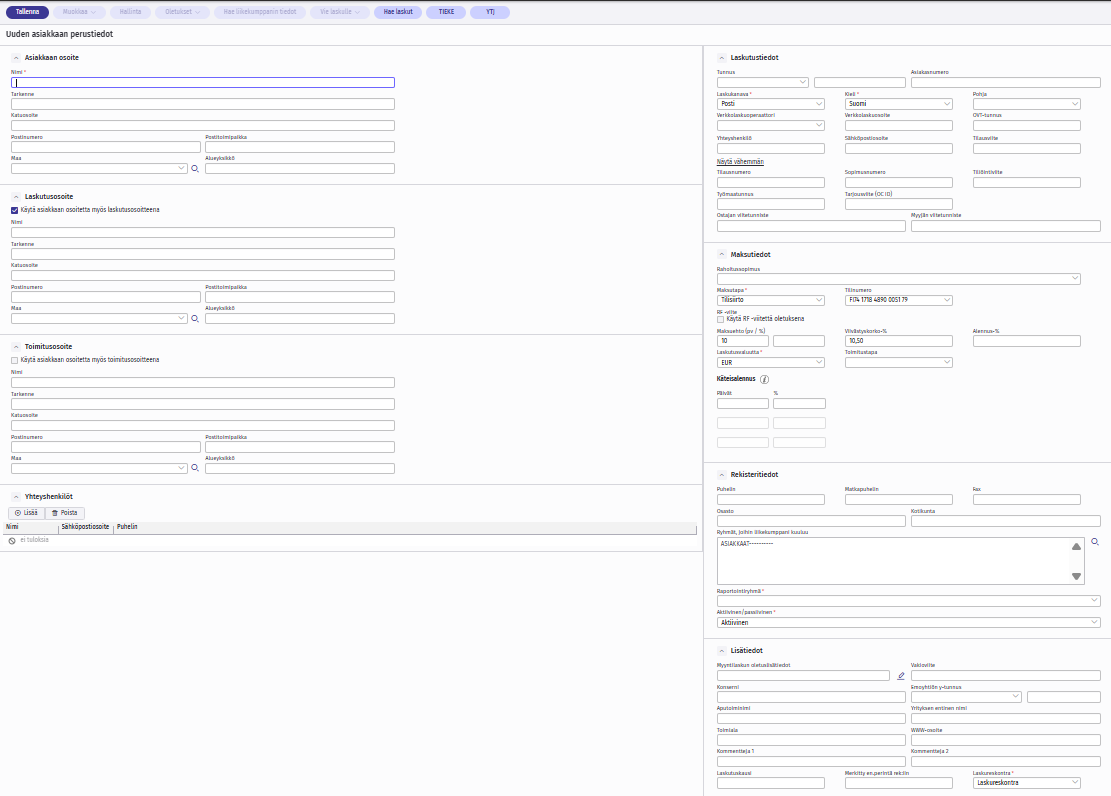
Task: Click the search icon beside customer address Maa
Action: [195, 169]
